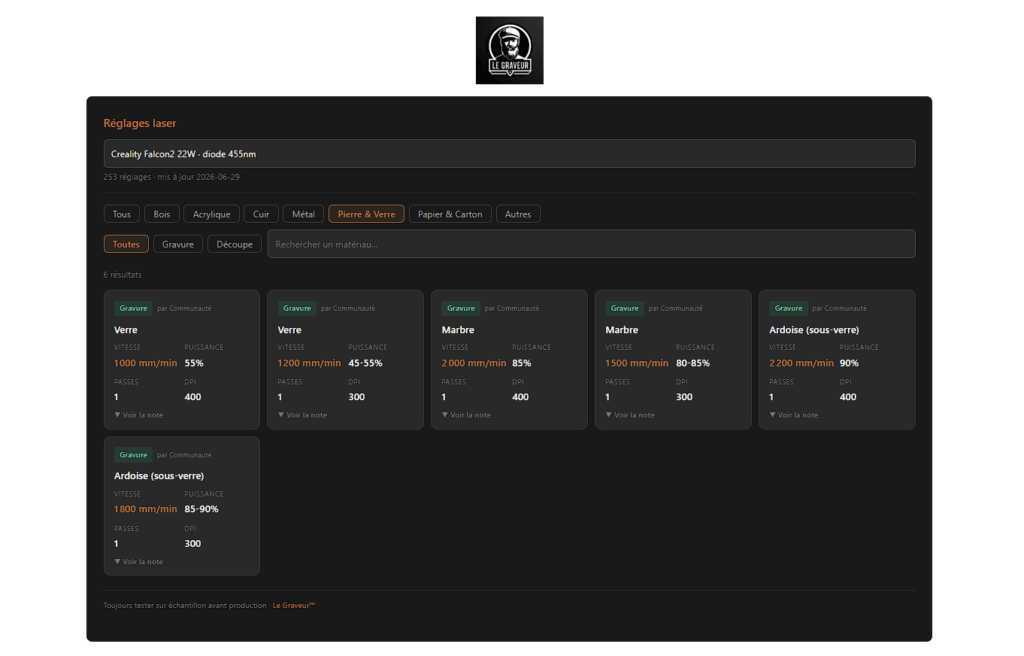Click the 1200 mm/min speed value

pyautogui.click(x=309, y=363)
